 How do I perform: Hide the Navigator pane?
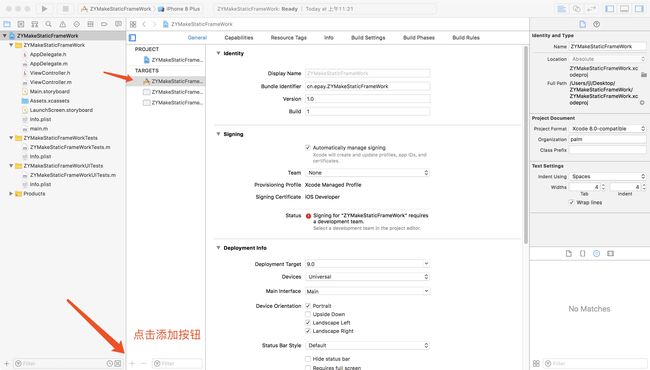[x=610, y=9]
